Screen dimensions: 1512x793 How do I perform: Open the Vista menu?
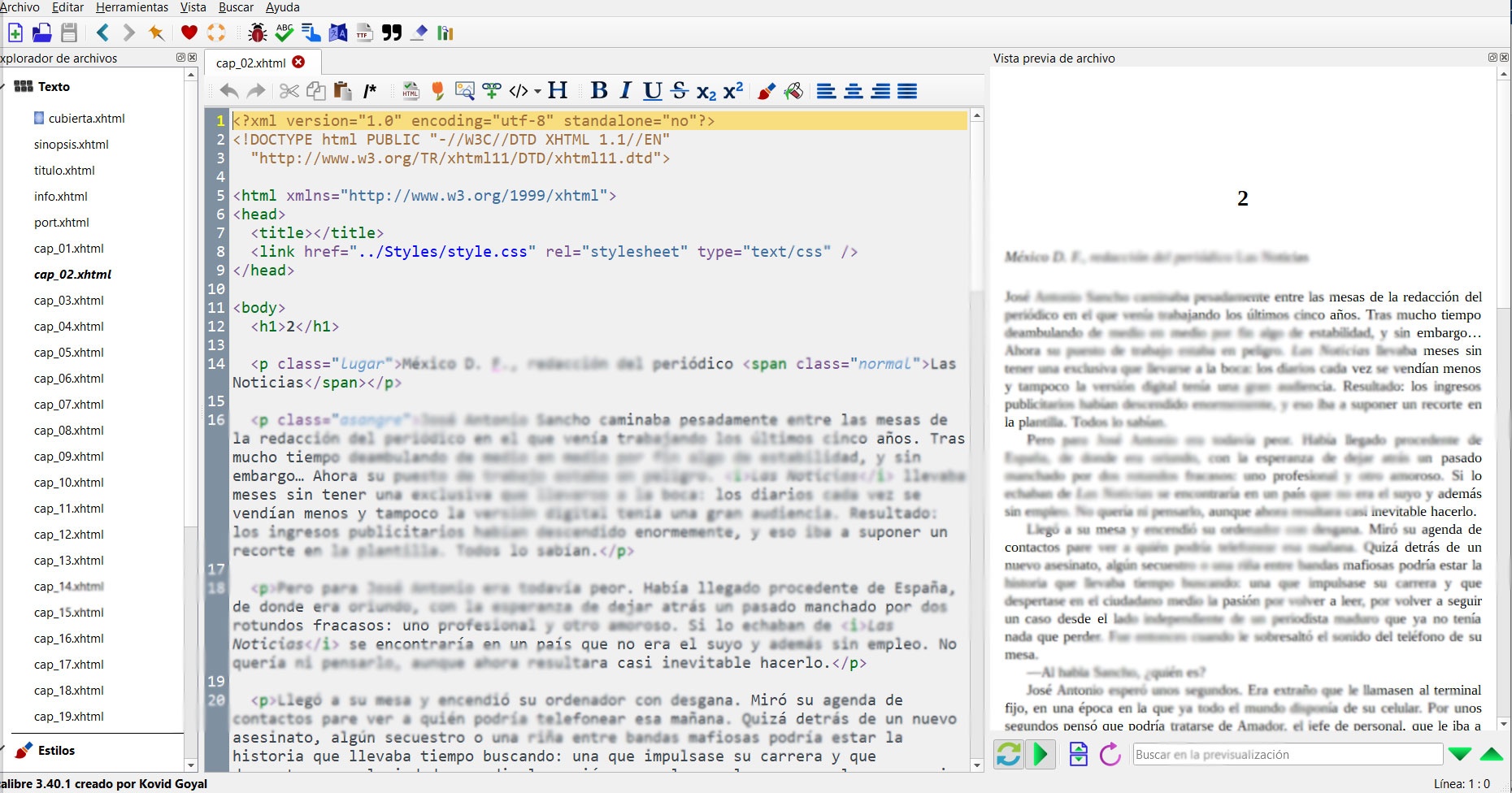[193, 7]
